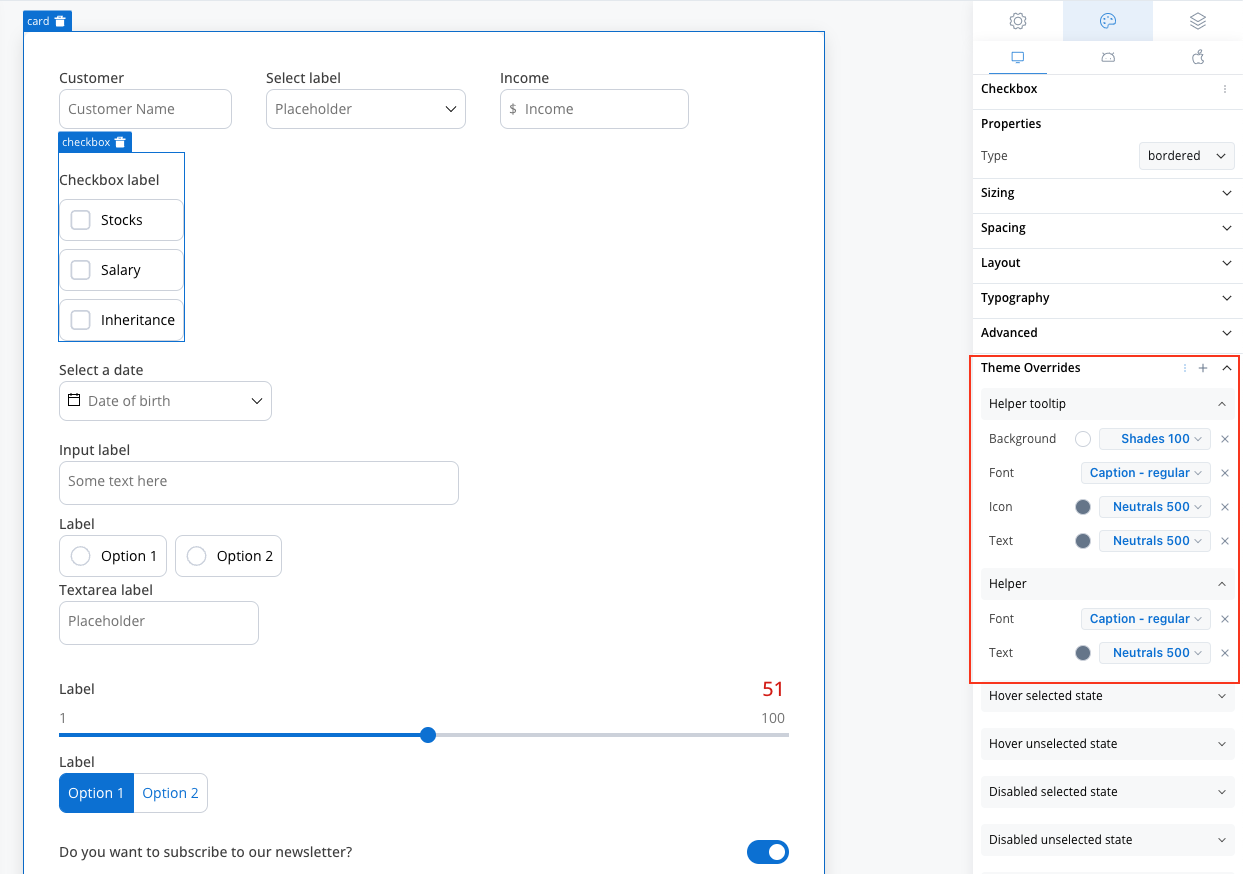1243x874 pixels.
Task: Open Helper Font Caption dropdown
Action: (x=1146, y=619)
